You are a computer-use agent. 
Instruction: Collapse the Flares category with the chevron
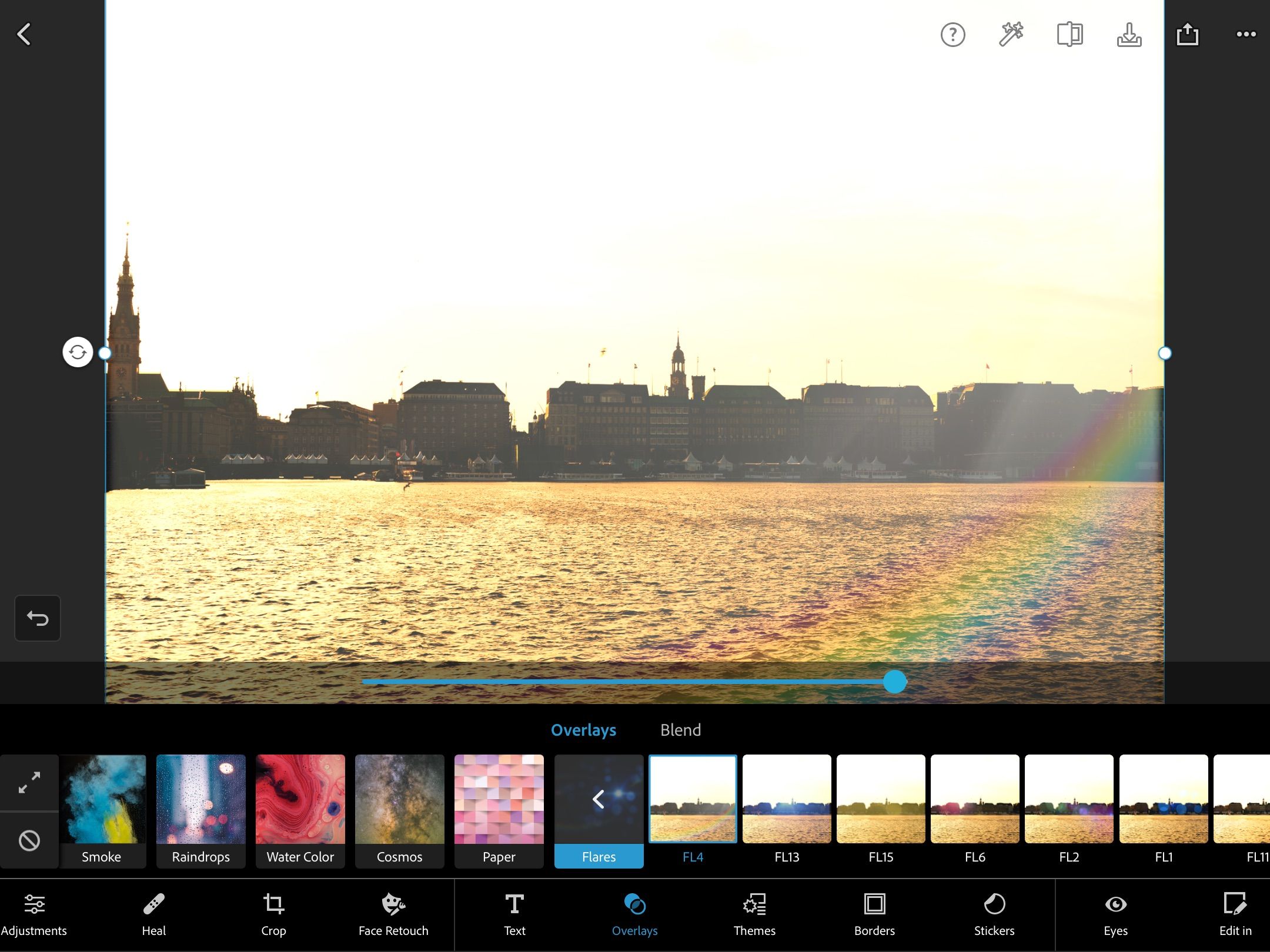click(x=599, y=799)
